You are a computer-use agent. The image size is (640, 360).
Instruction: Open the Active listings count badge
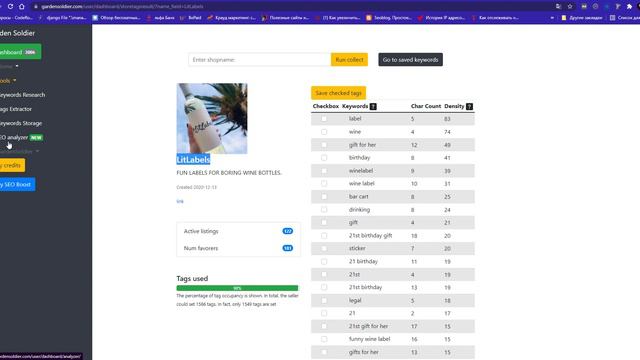(288, 231)
